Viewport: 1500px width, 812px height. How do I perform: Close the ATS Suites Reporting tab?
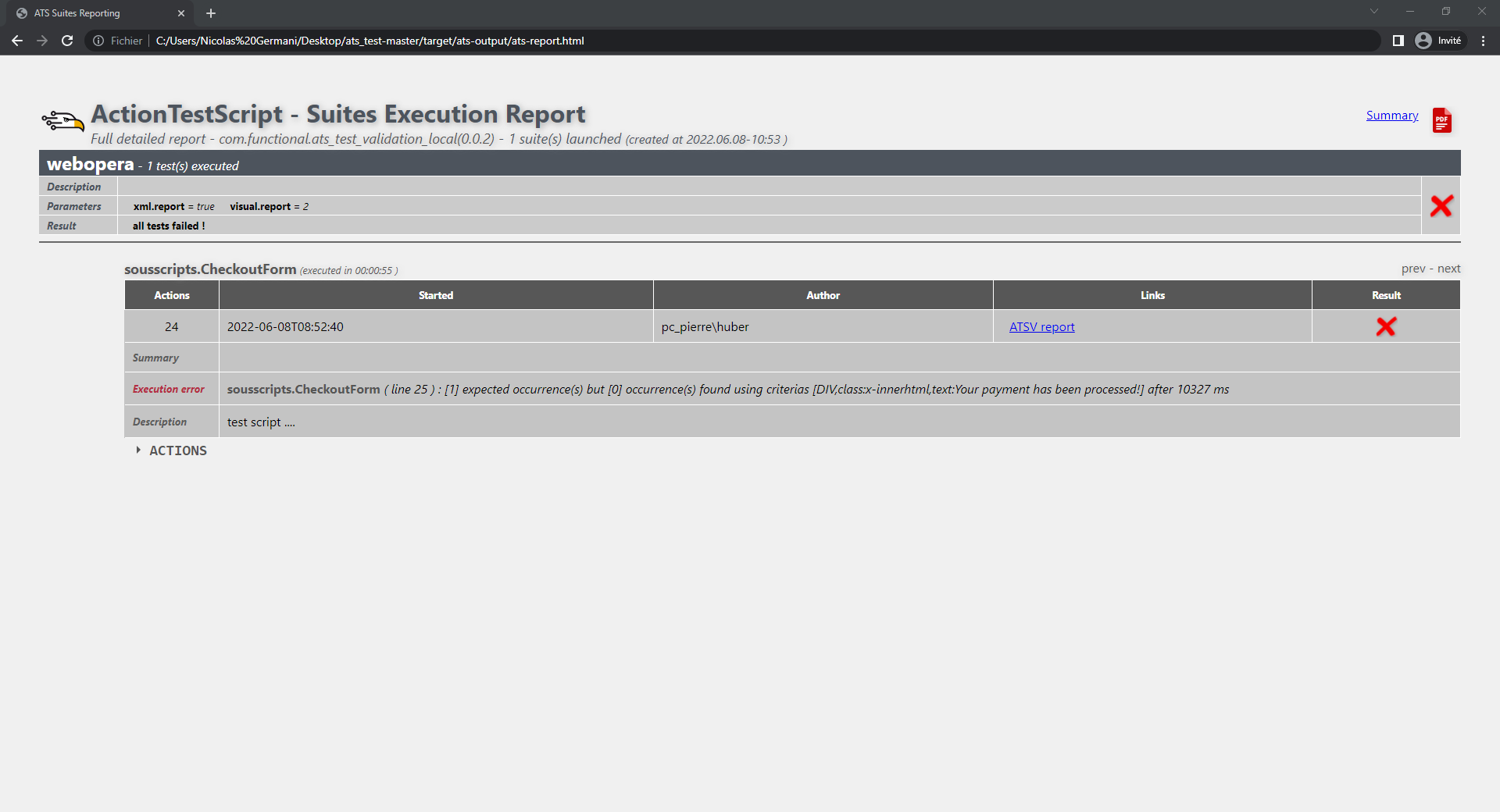[x=181, y=13]
